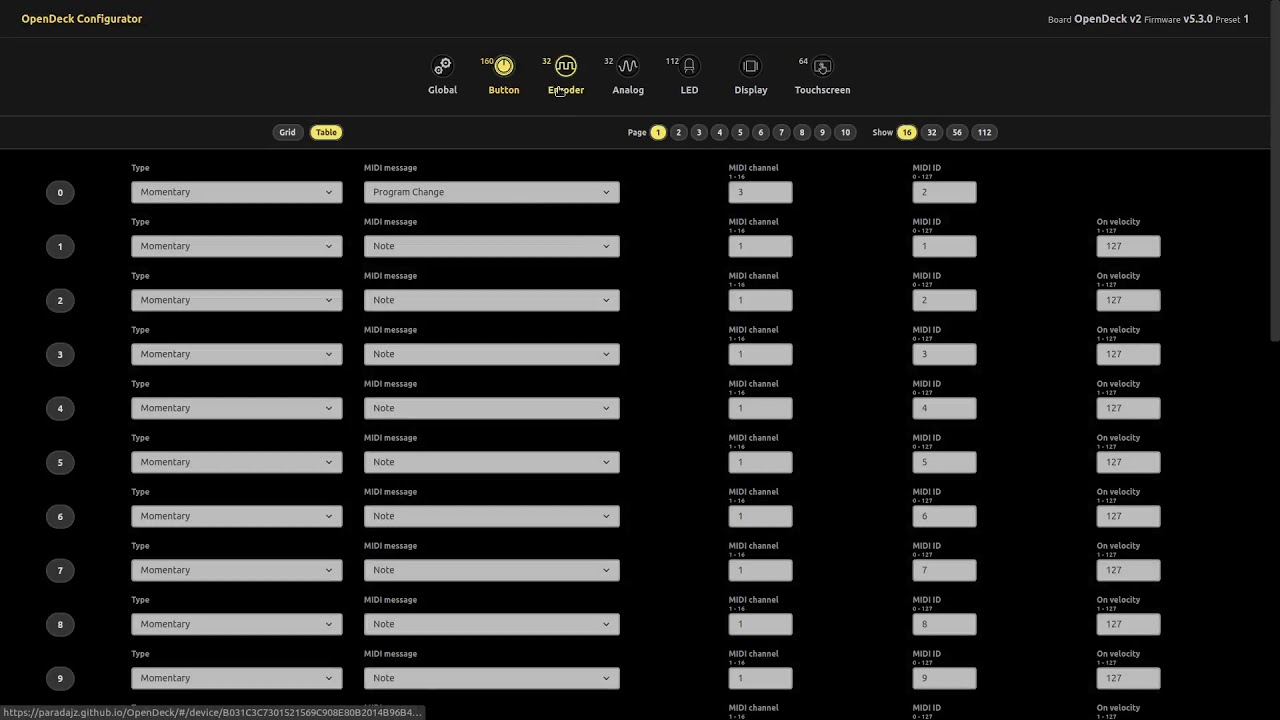Click button index 2 badge
1280x720 pixels.
point(60,301)
